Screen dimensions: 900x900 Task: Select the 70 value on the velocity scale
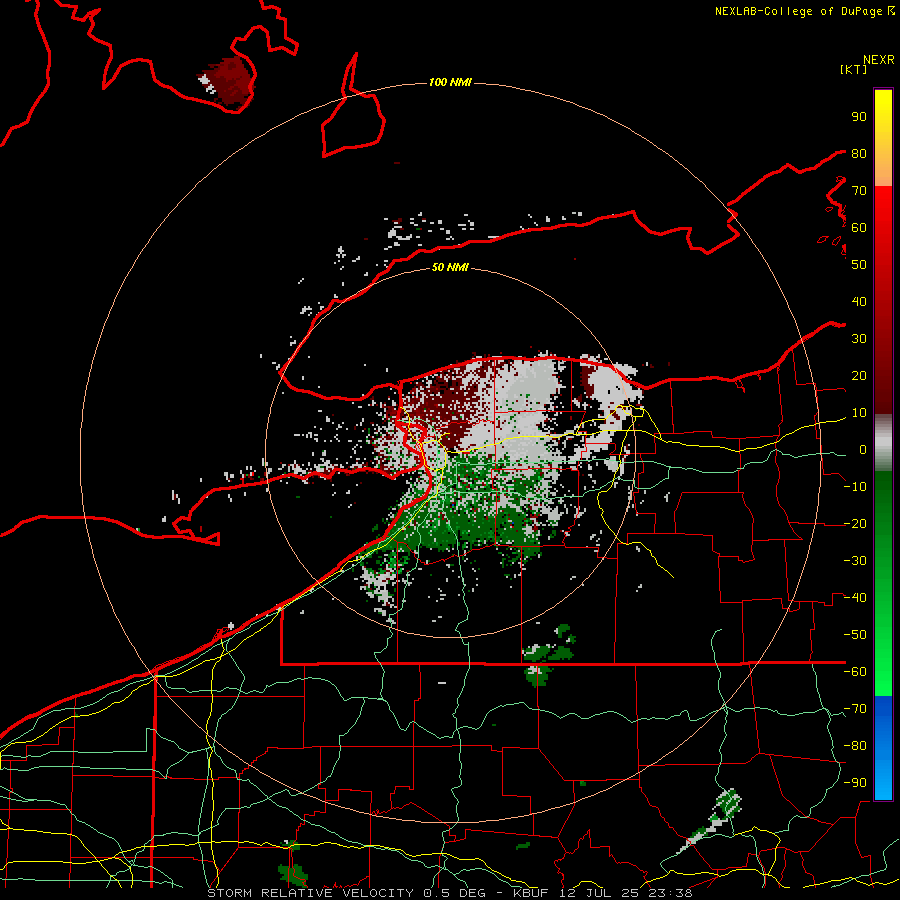859,191
